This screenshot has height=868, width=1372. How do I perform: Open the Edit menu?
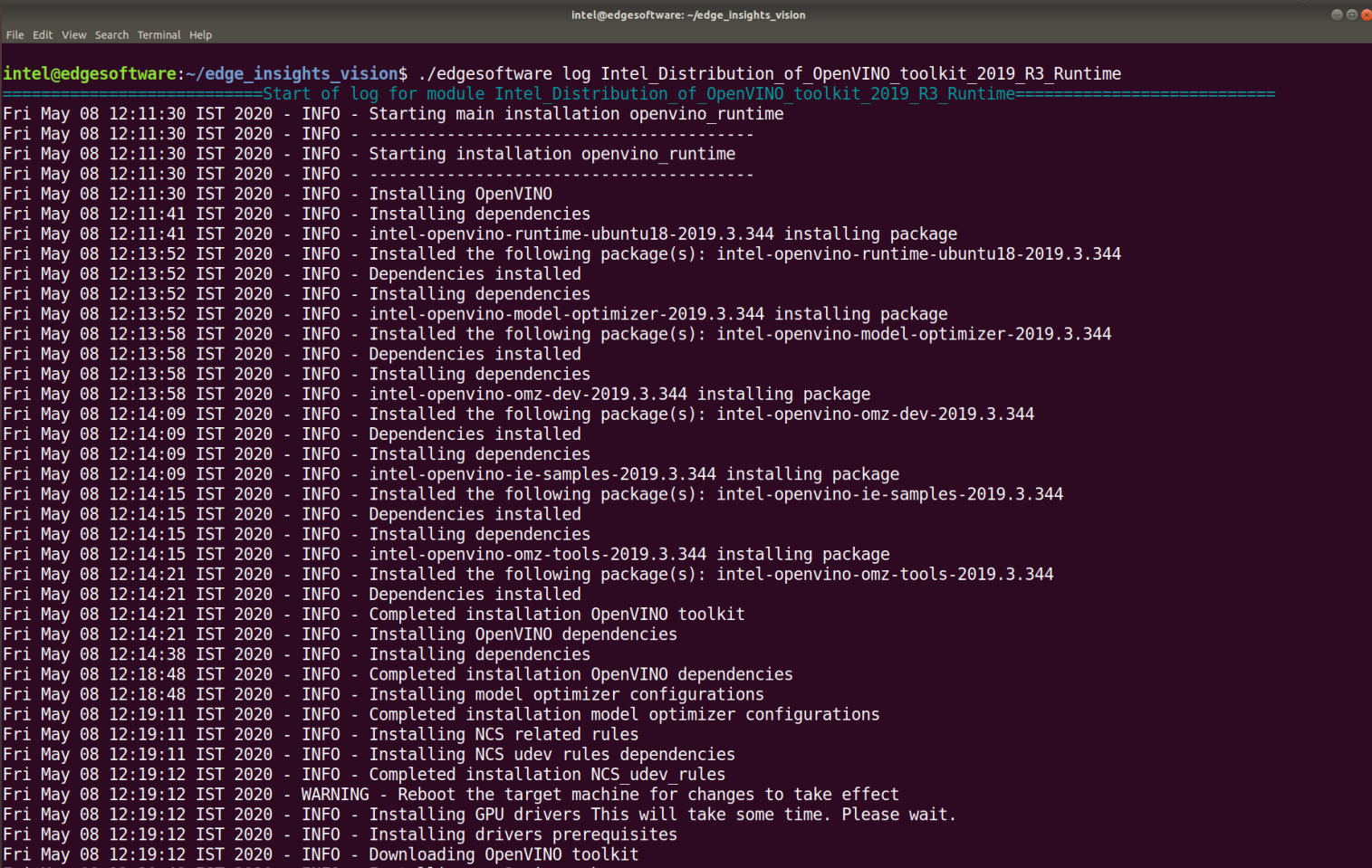tap(43, 35)
